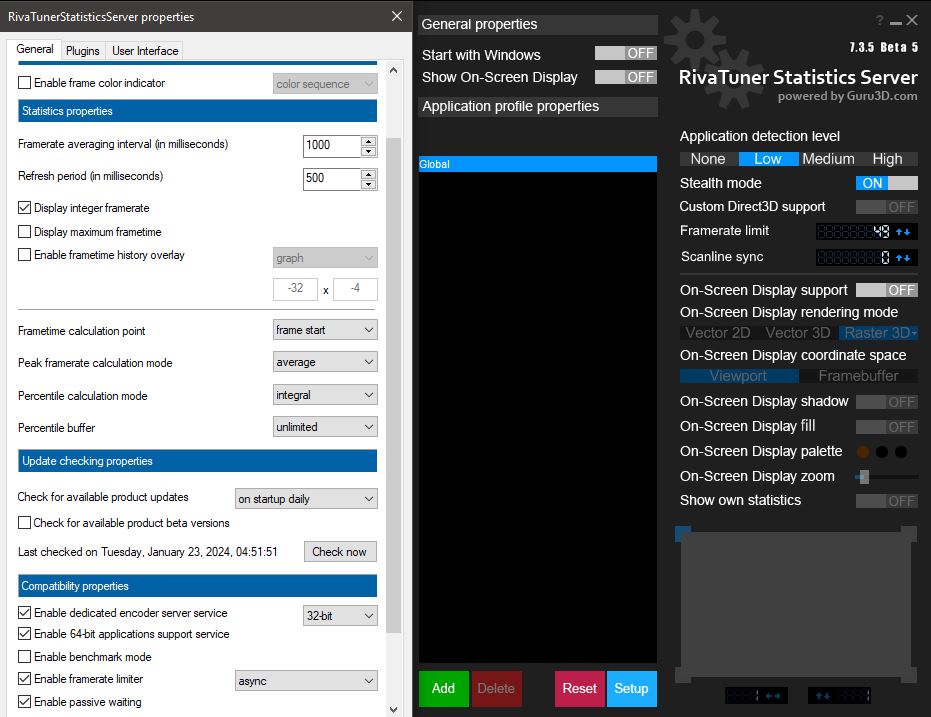The width and height of the screenshot is (931, 717).
Task: Open Frametime calculation point dropdown
Action: [x=325, y=330]
